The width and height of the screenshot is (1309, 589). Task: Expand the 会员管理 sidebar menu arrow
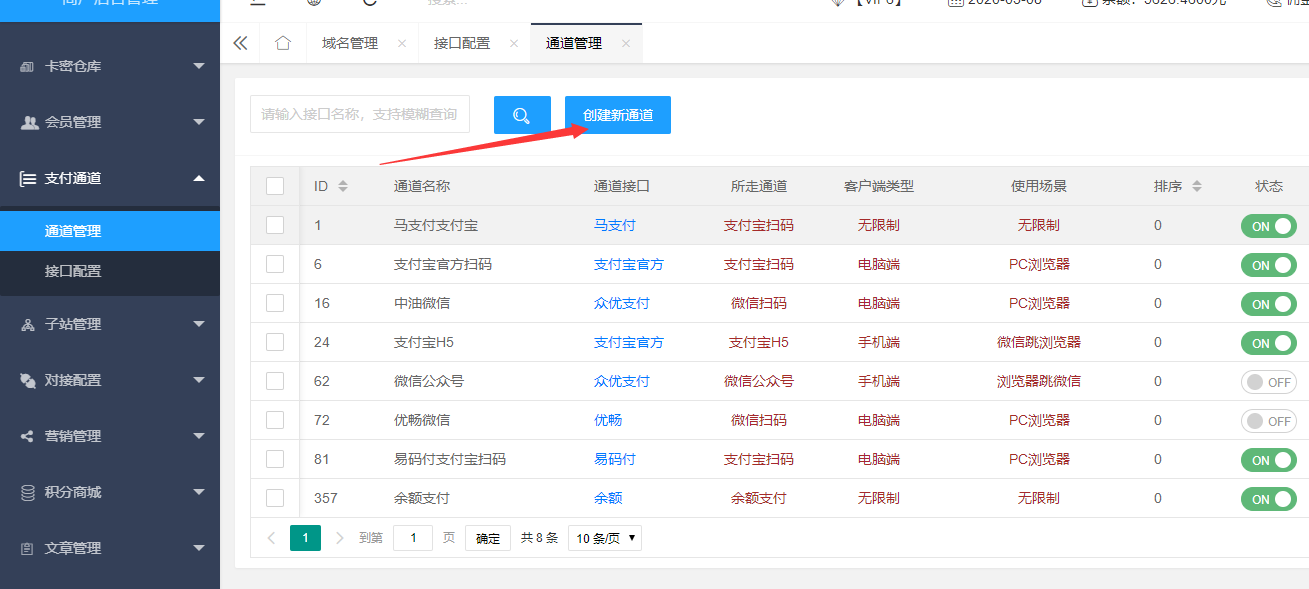coord(199,122)
